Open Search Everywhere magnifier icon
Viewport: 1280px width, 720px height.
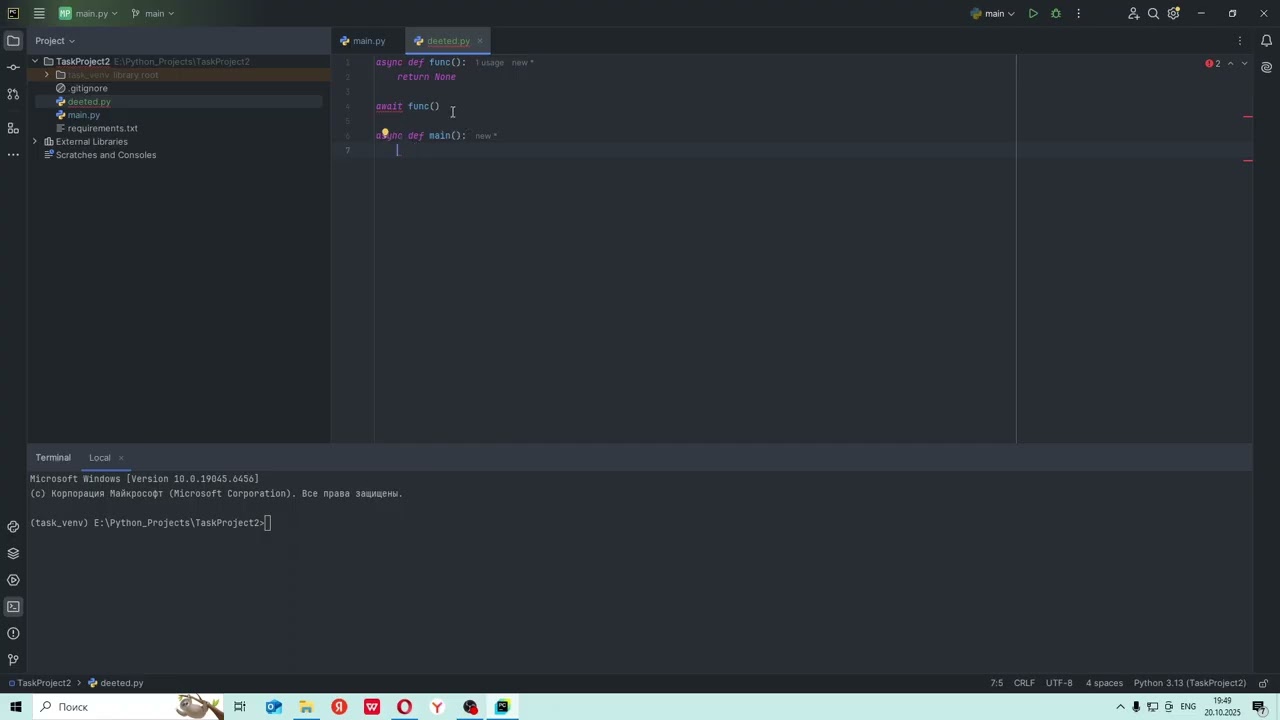click(x=1153, y=14)
